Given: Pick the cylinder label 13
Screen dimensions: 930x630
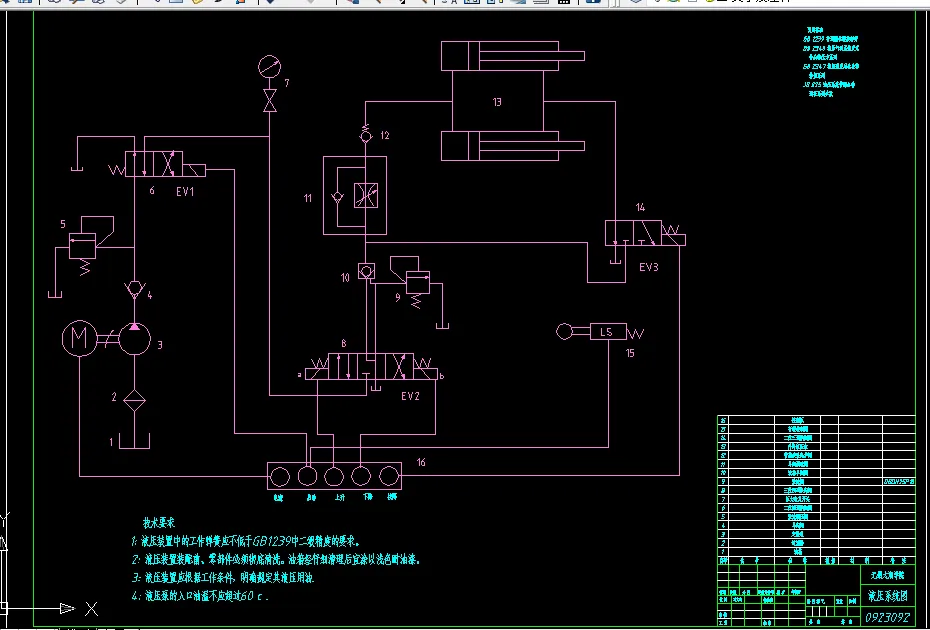Looking at the screenshot, I should (x=497, y=102).
